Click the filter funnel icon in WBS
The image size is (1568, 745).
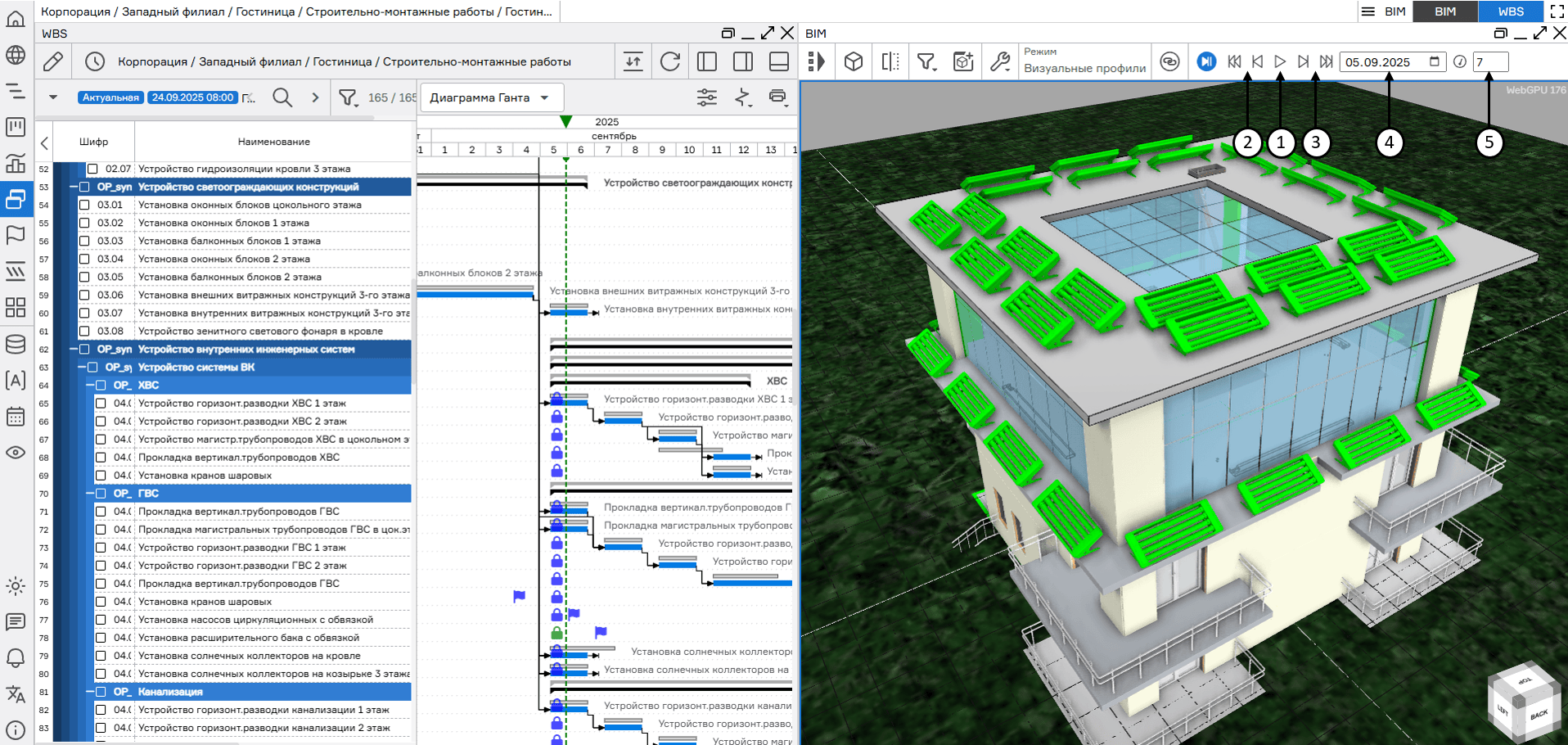click(348, 97)
